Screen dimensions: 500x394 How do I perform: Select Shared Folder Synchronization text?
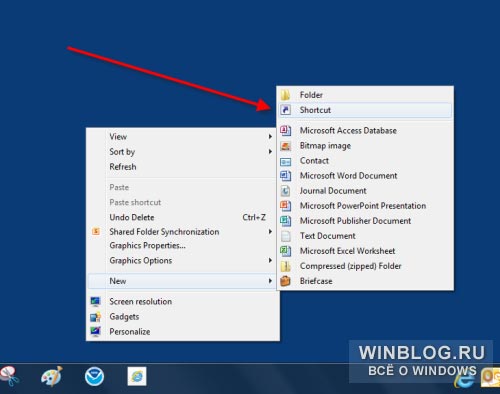pyautogui.click(x=164, y=232)
